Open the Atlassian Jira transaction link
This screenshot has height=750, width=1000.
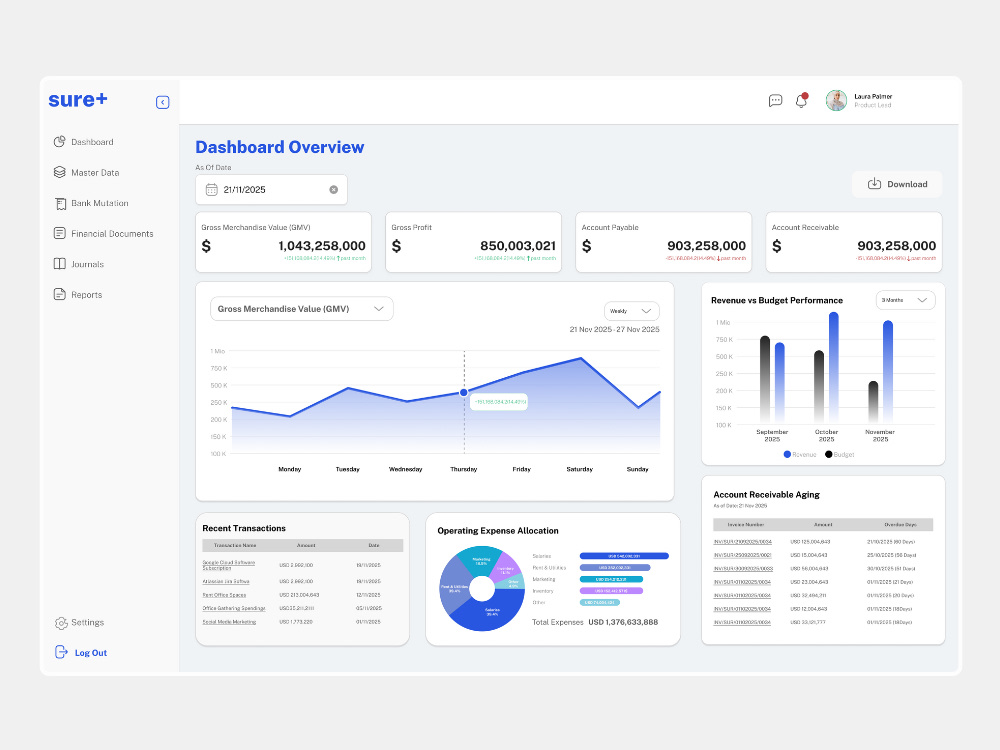pos(226,581)
